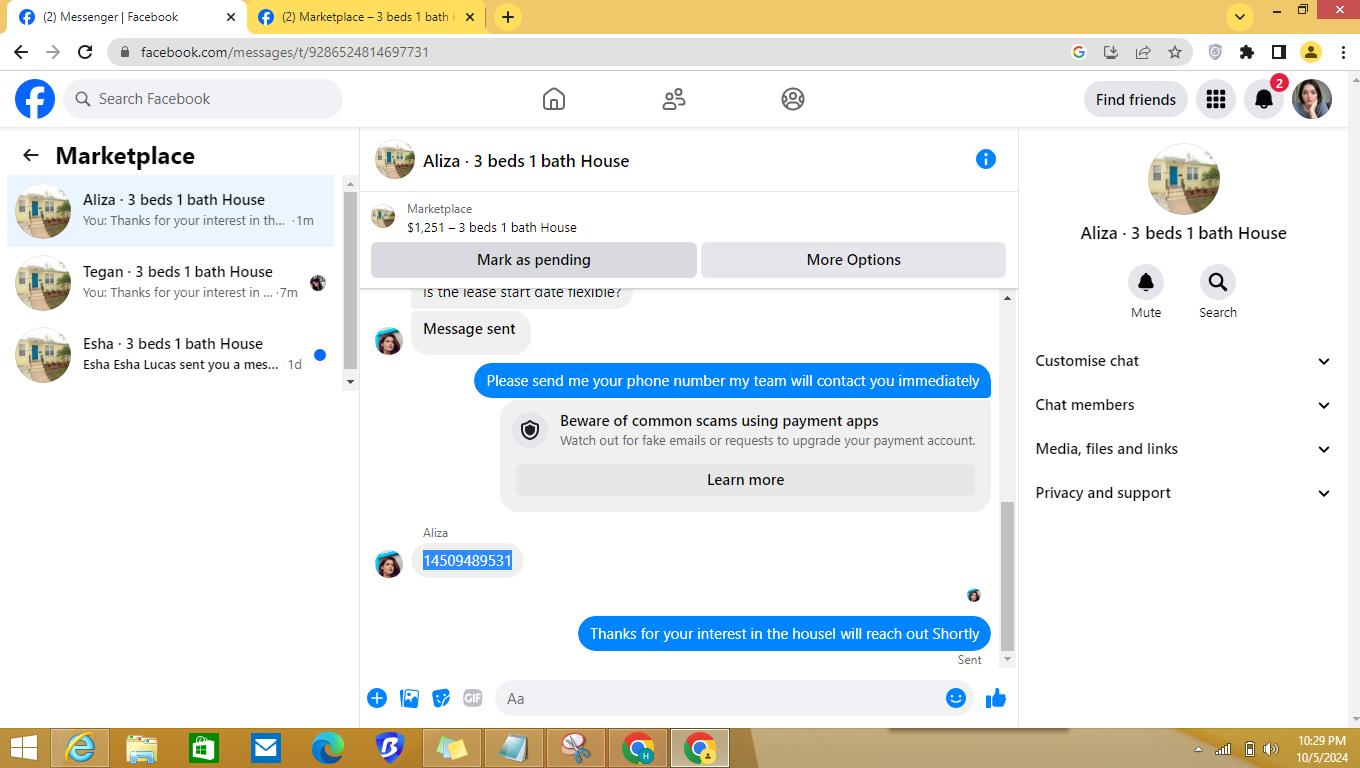The height and width of the screenshot is (768, 1360).
Task: Open the tab search dropdown arrow
Action: point(1240,17)
